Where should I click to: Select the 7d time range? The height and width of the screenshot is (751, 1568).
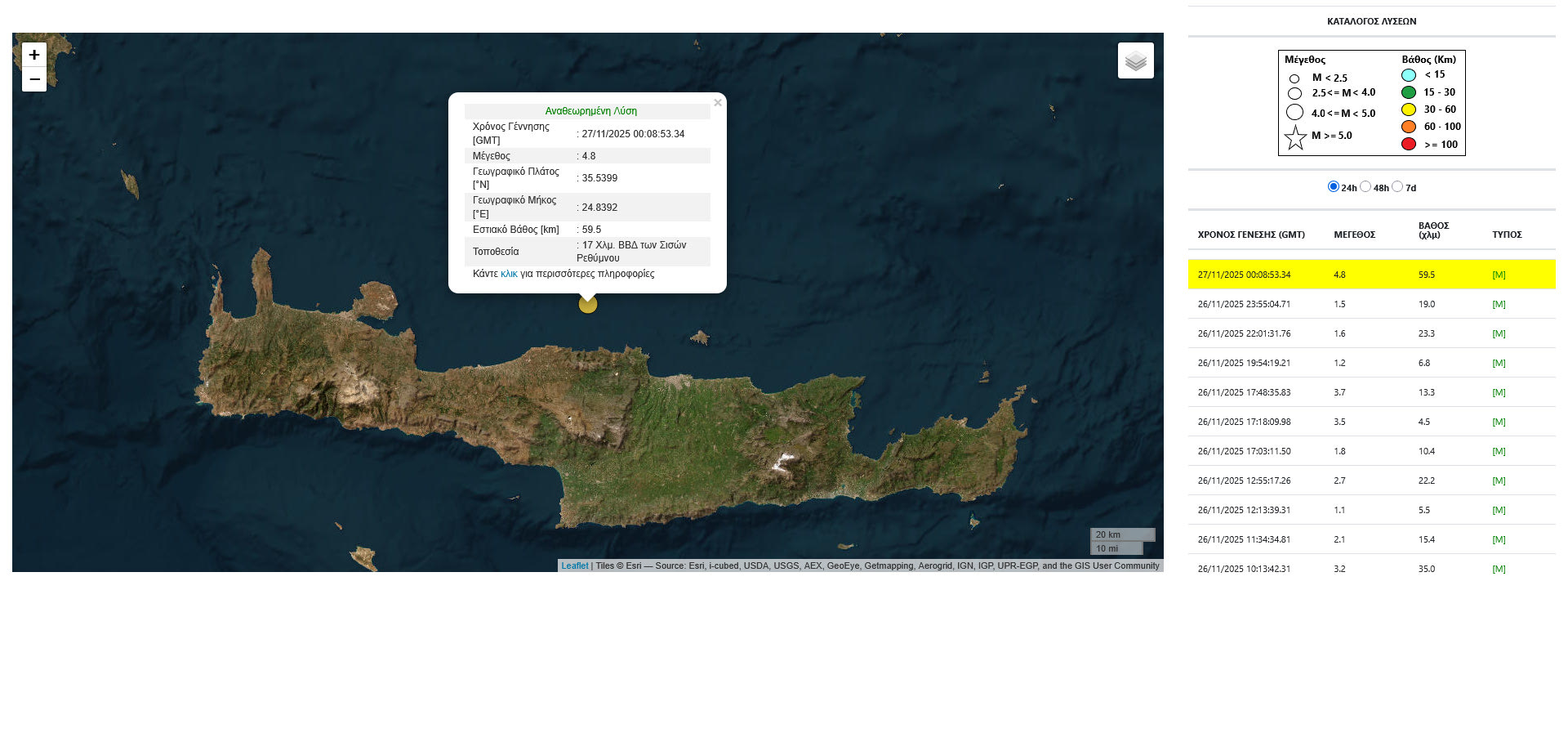pos(1397,187)
